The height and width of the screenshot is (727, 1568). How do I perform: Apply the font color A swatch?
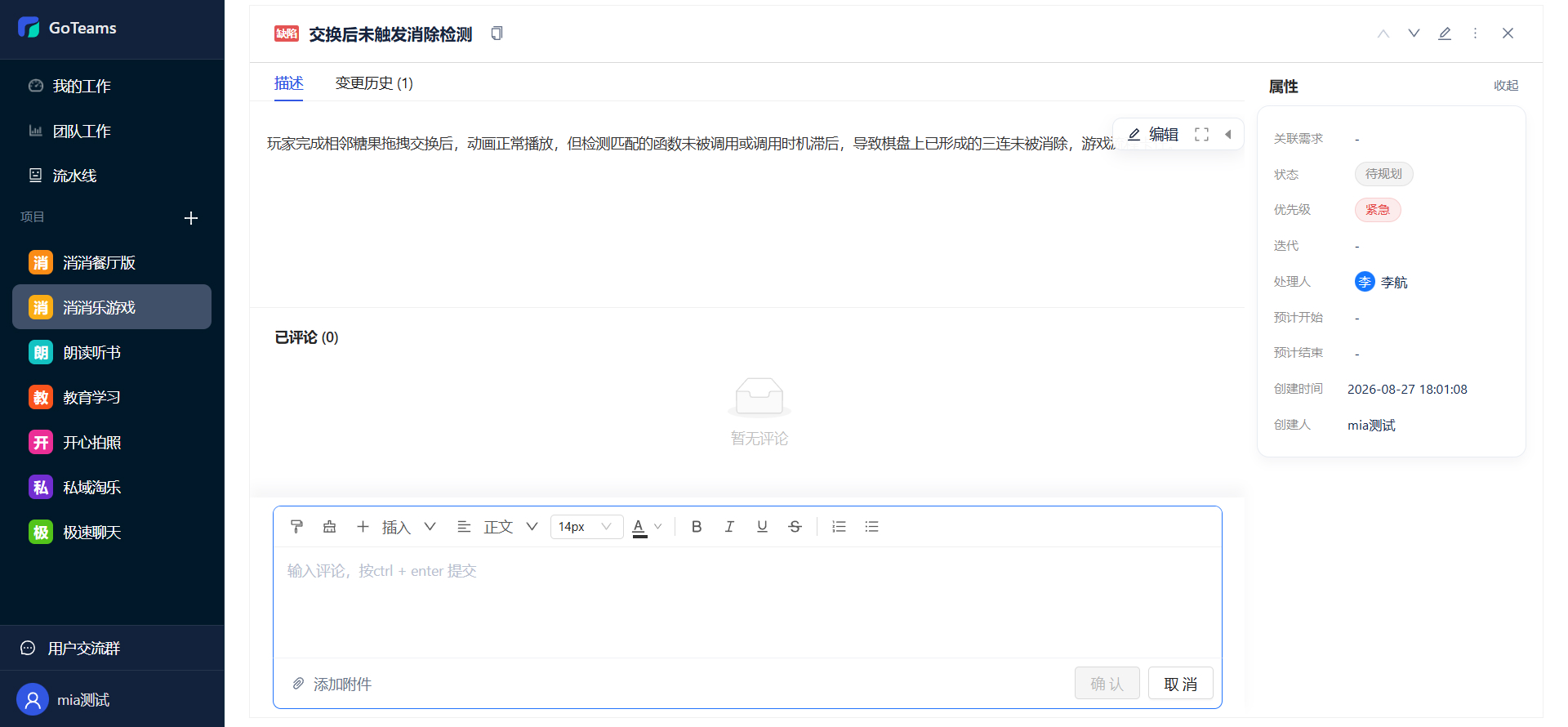639,528
